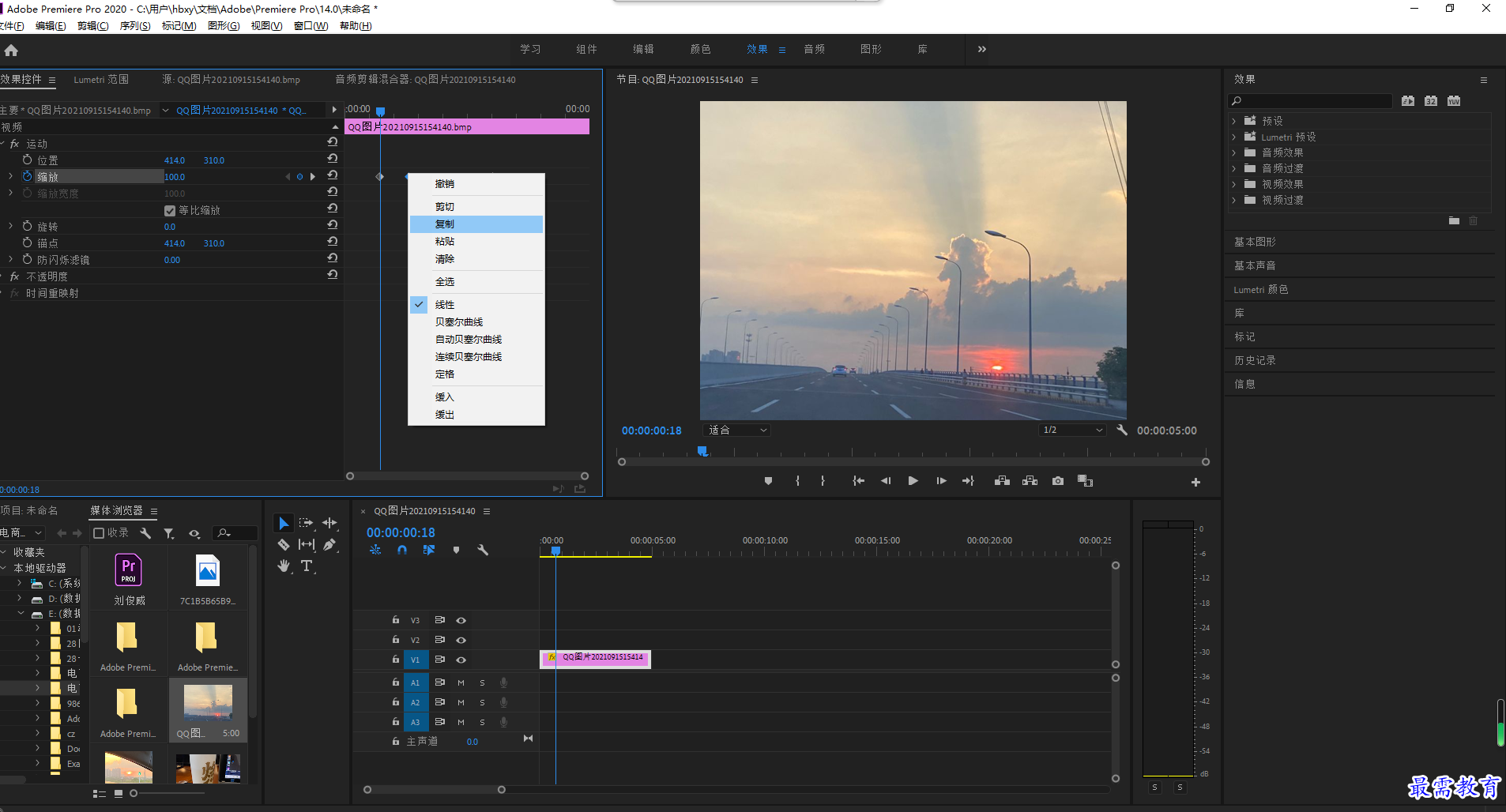The width and height of the screenshot is (1506, 812).
Task: Switch to the 颜色 workspace tab
Action: (x=700, y=49)
